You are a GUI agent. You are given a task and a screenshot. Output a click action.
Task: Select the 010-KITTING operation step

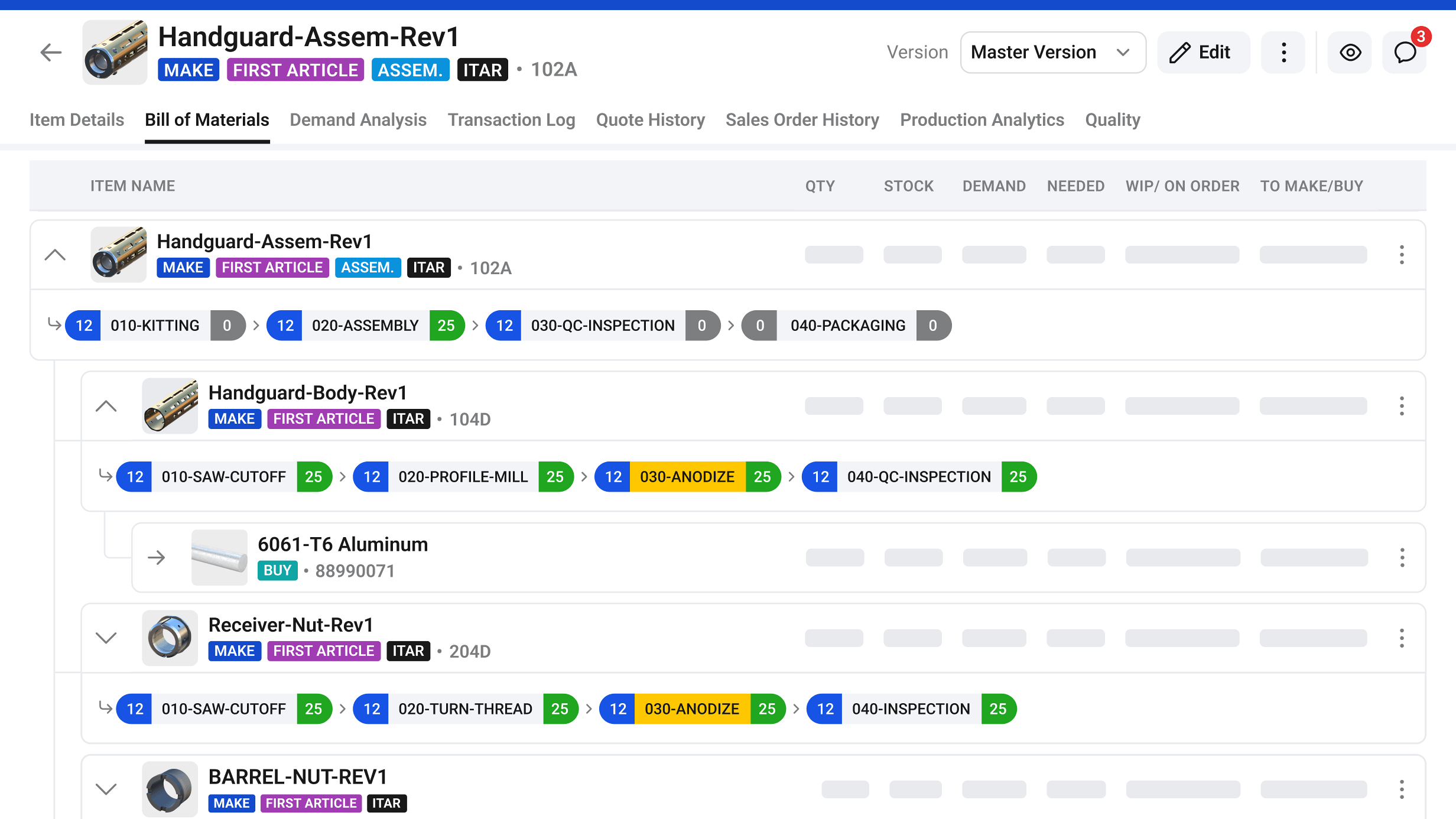click(155, 326)
